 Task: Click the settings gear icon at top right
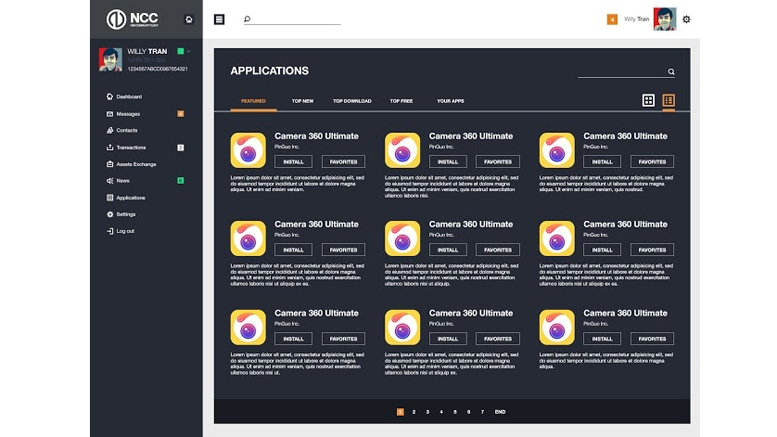point(686,19)
